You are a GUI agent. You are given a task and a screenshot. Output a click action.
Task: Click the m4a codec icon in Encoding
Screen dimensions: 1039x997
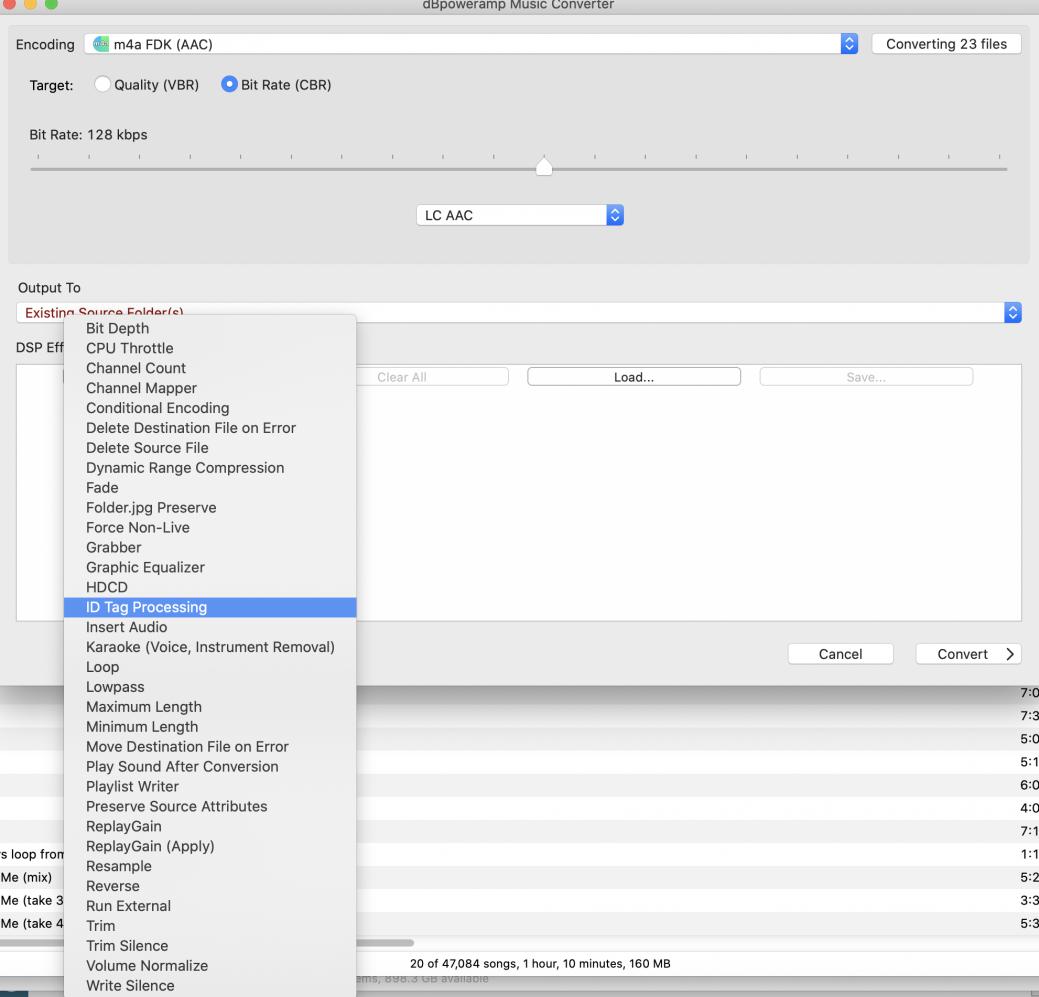pos(99,45)
